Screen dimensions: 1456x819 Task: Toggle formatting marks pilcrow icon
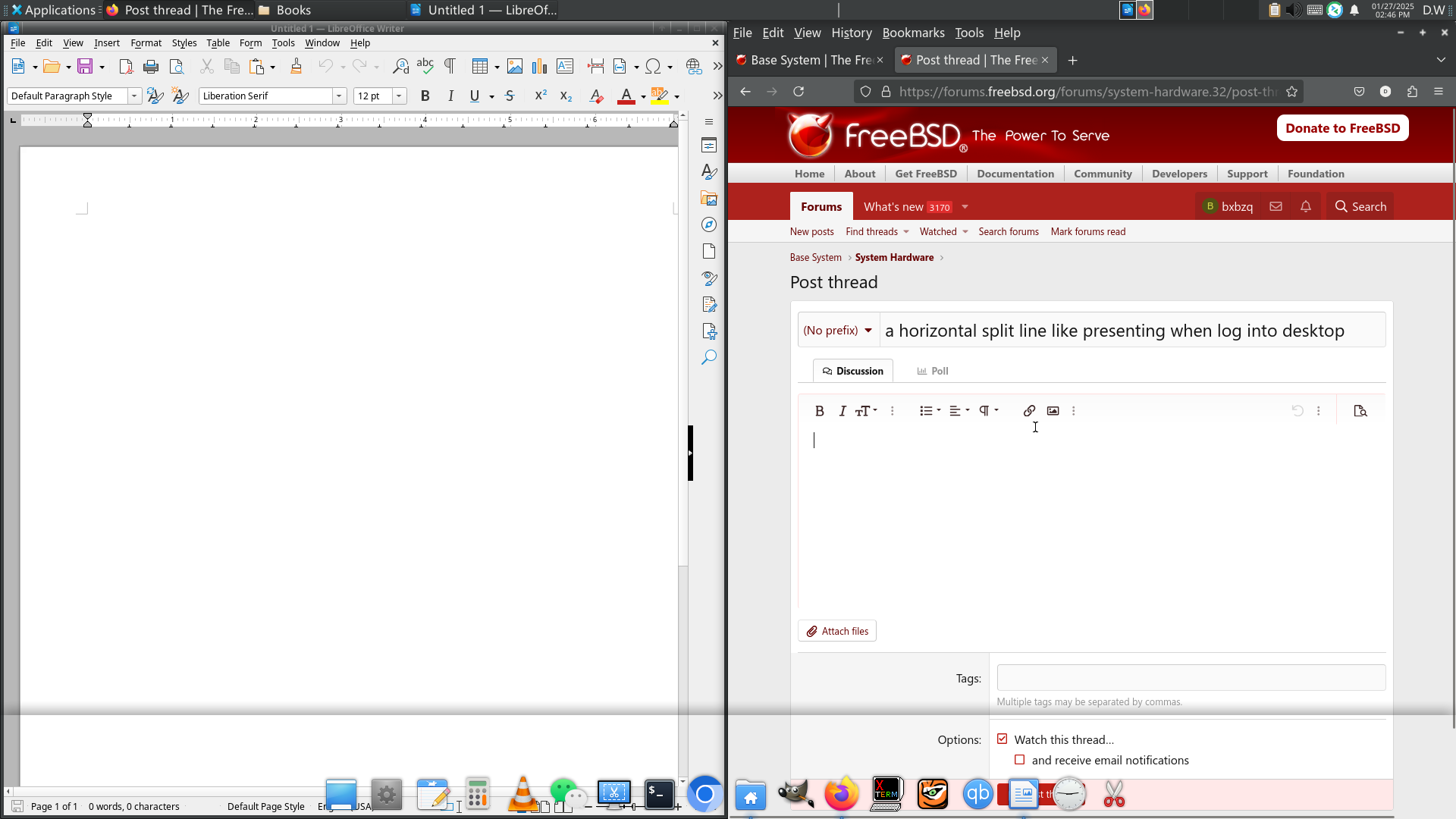(450, 67)
